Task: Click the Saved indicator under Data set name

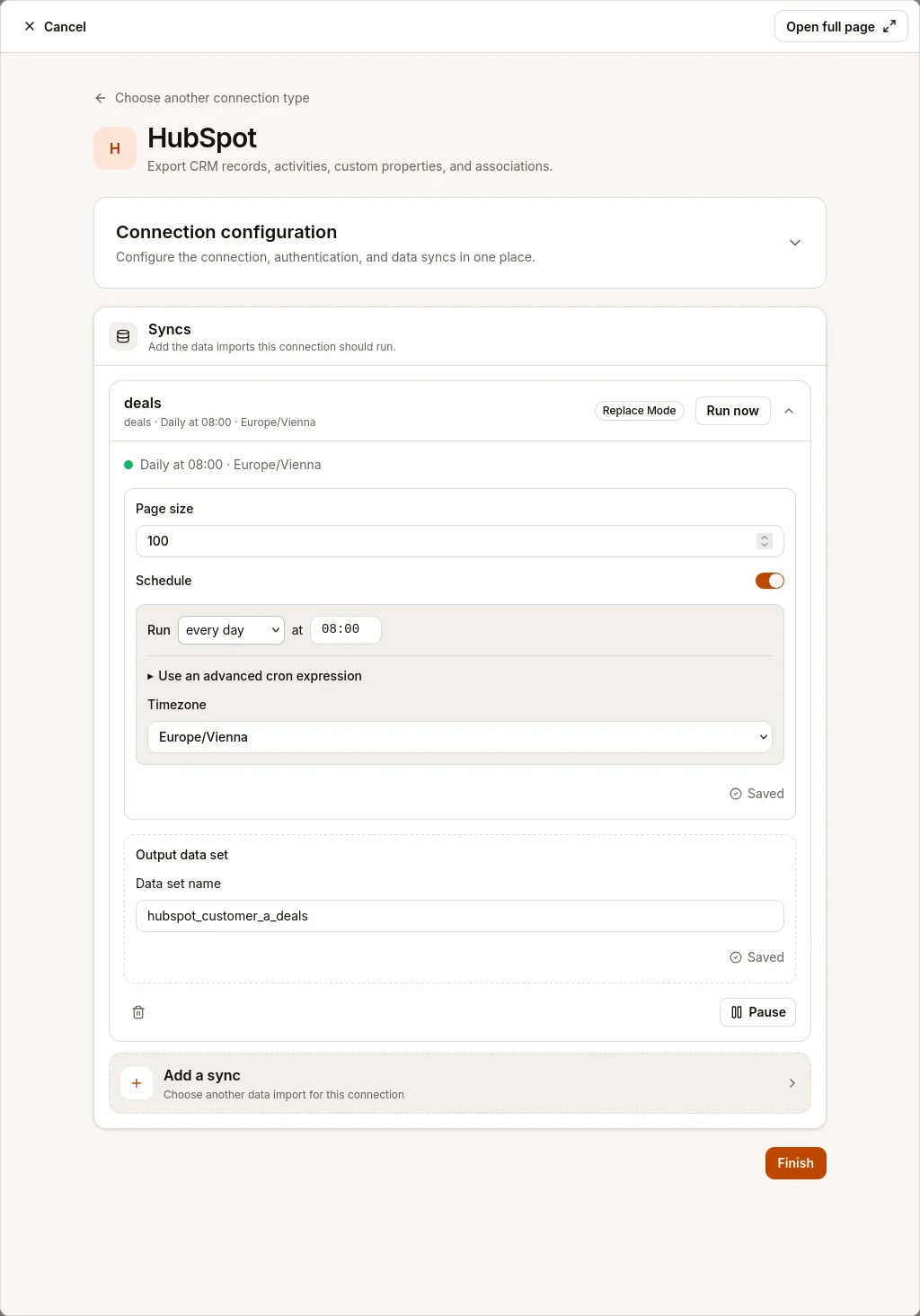Action: tap(756, 957)
